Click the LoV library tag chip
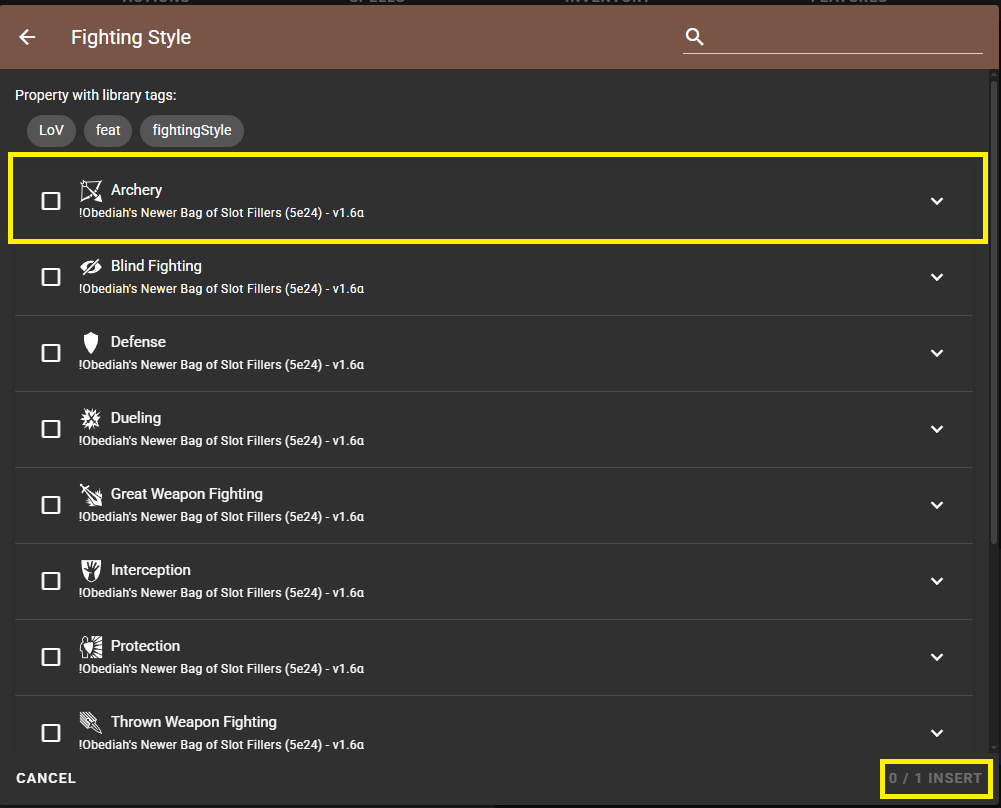This screenshot has height=808, width=1001. [51, 130]
